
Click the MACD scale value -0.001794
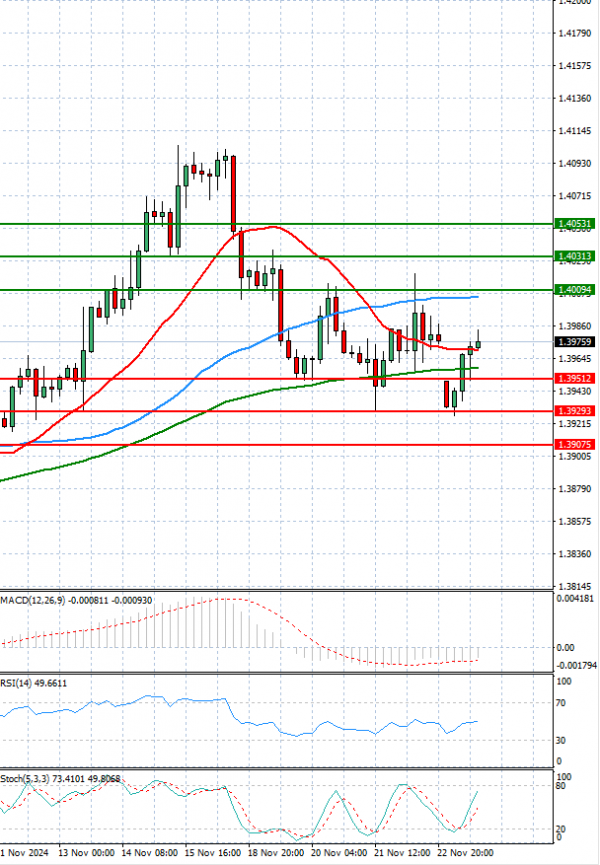pos(576,666)
